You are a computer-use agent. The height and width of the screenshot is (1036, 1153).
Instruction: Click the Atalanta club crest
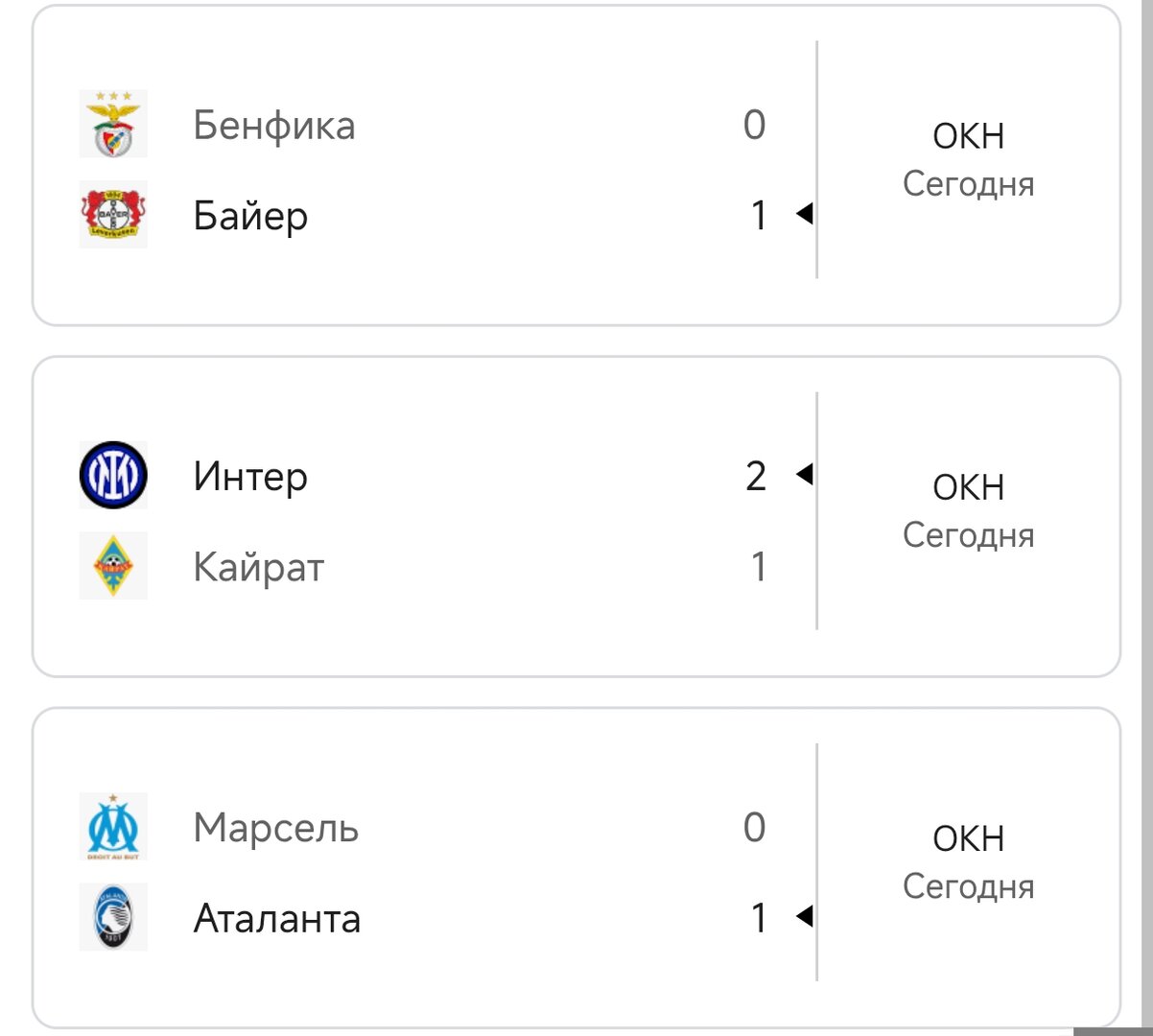point(113,918)
